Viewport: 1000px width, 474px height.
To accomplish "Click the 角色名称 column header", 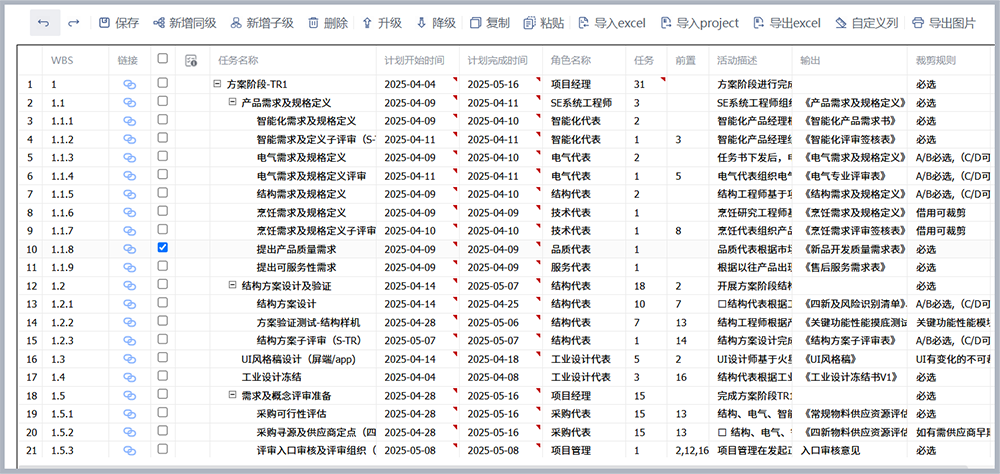I will click(x=571, y=61).
